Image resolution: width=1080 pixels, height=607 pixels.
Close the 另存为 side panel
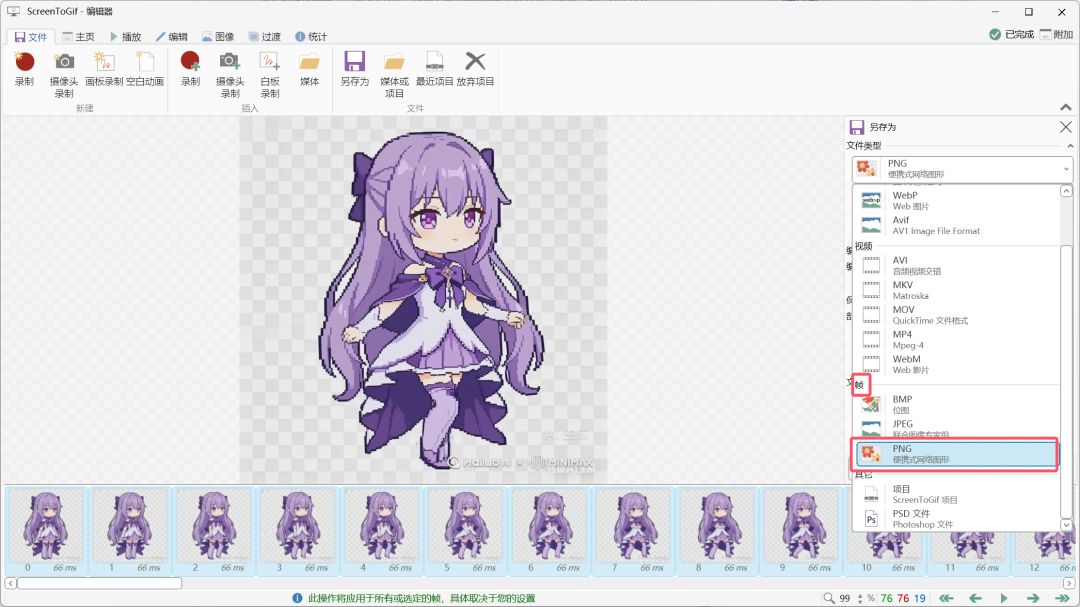[1066, 127]
